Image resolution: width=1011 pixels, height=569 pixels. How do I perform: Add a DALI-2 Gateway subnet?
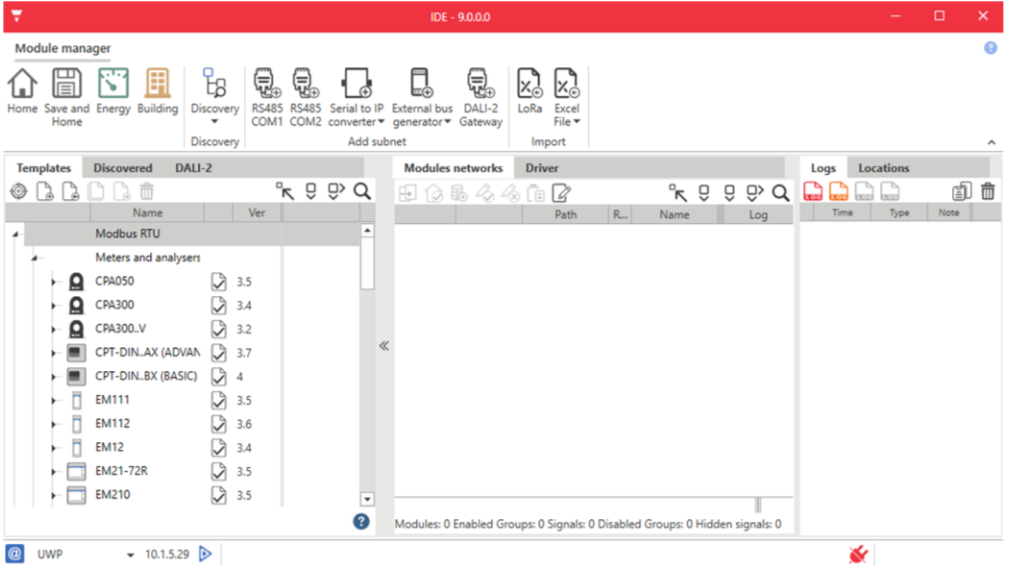[x=480, y=97]
